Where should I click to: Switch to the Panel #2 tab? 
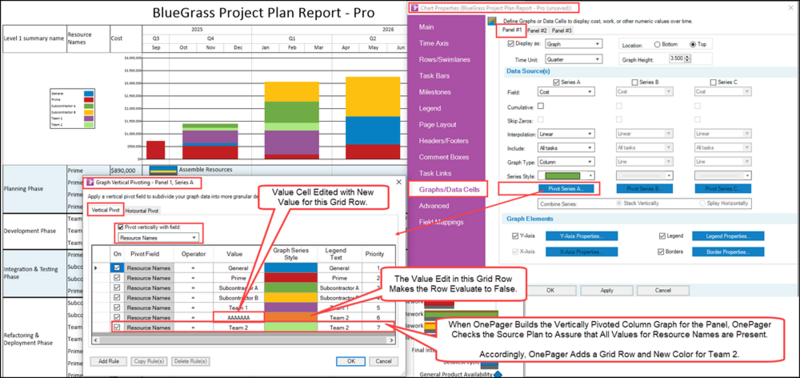[x=538, y=31]
